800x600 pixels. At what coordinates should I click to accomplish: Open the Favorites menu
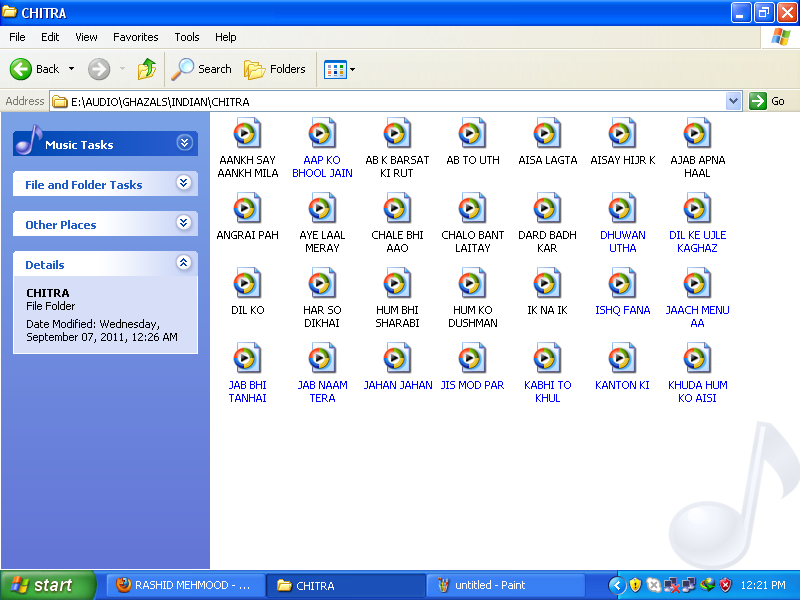(x=135, y=37)
